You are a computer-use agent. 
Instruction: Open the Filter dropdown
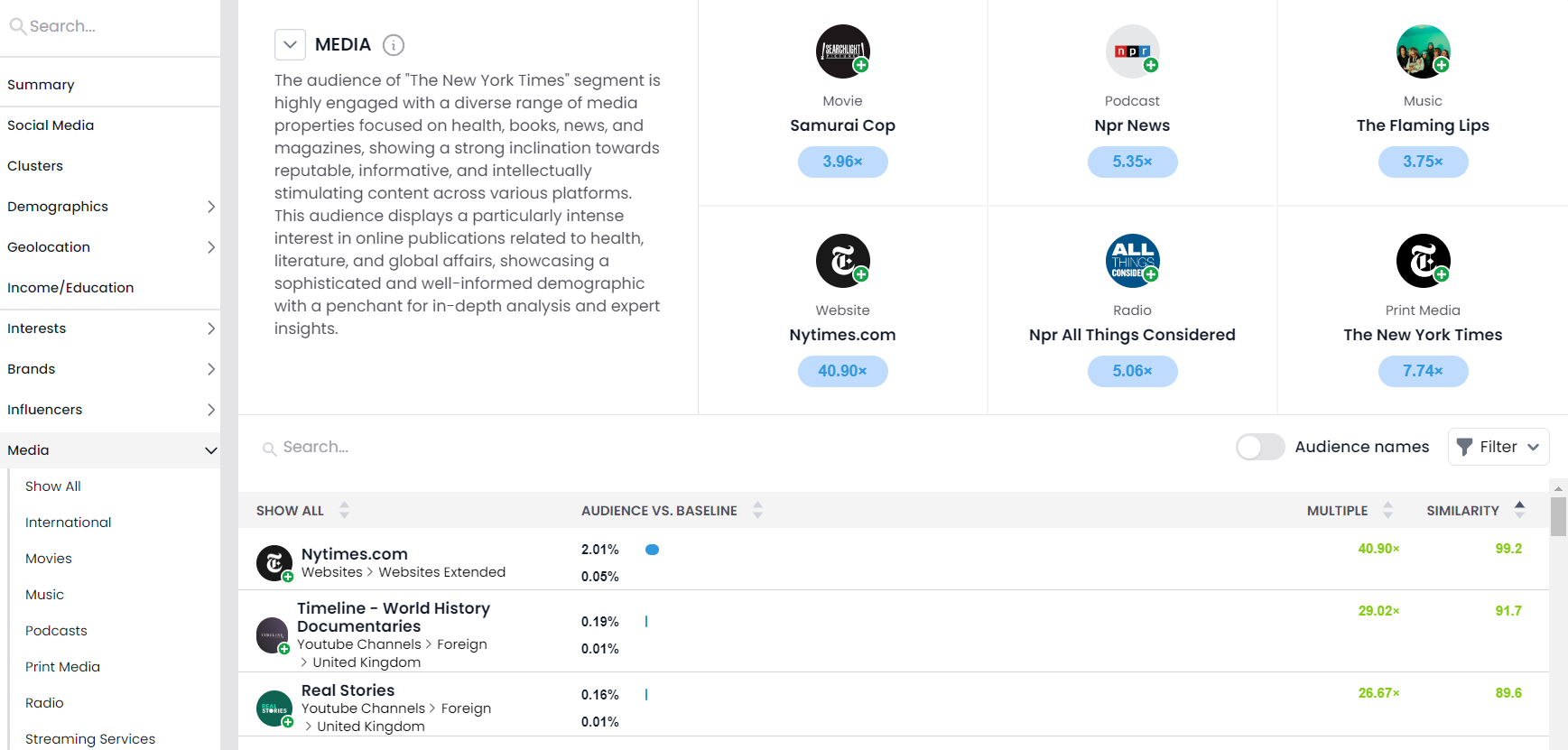point(1498,447)
